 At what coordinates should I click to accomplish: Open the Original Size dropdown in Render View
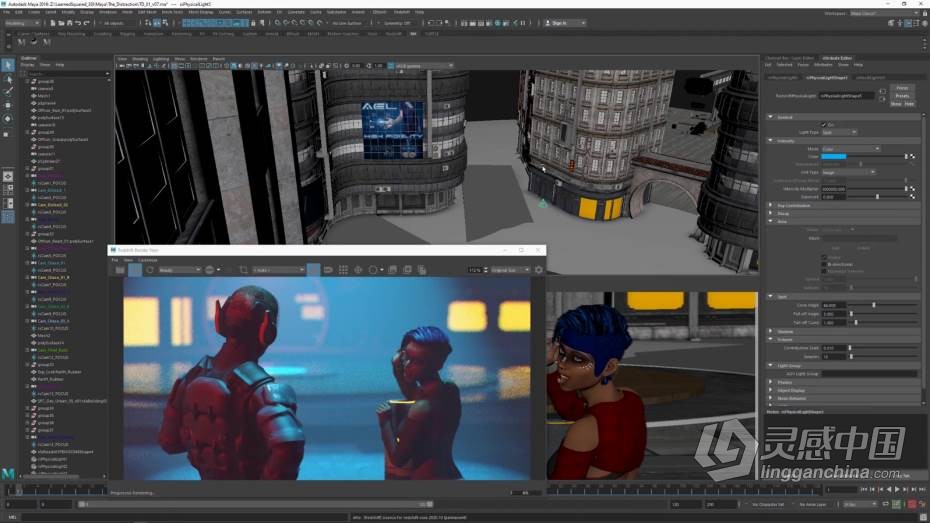(509, 270)
